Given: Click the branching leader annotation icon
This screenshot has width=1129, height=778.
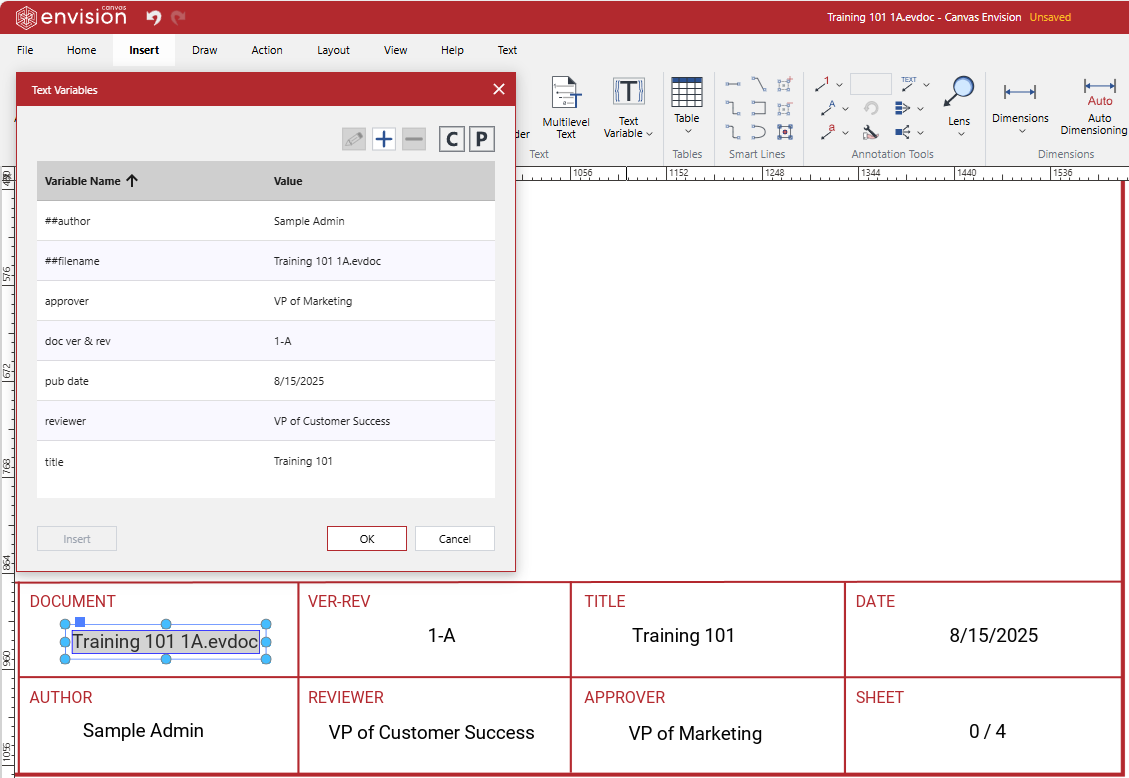Looking at the screenshot, I should [x=902, y=132].
